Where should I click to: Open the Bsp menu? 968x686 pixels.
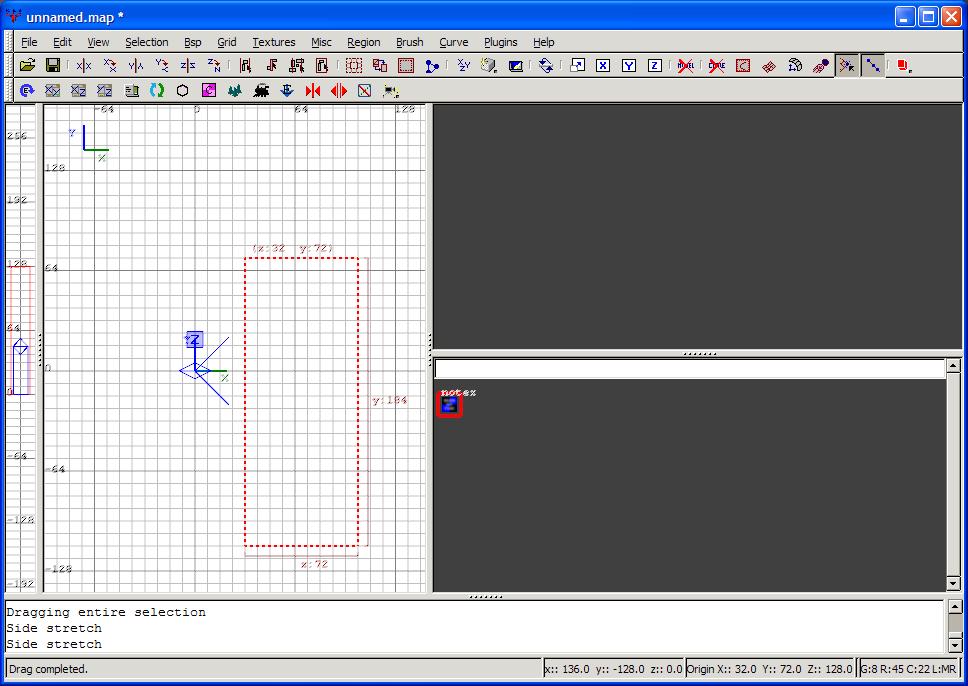[193, 42]
